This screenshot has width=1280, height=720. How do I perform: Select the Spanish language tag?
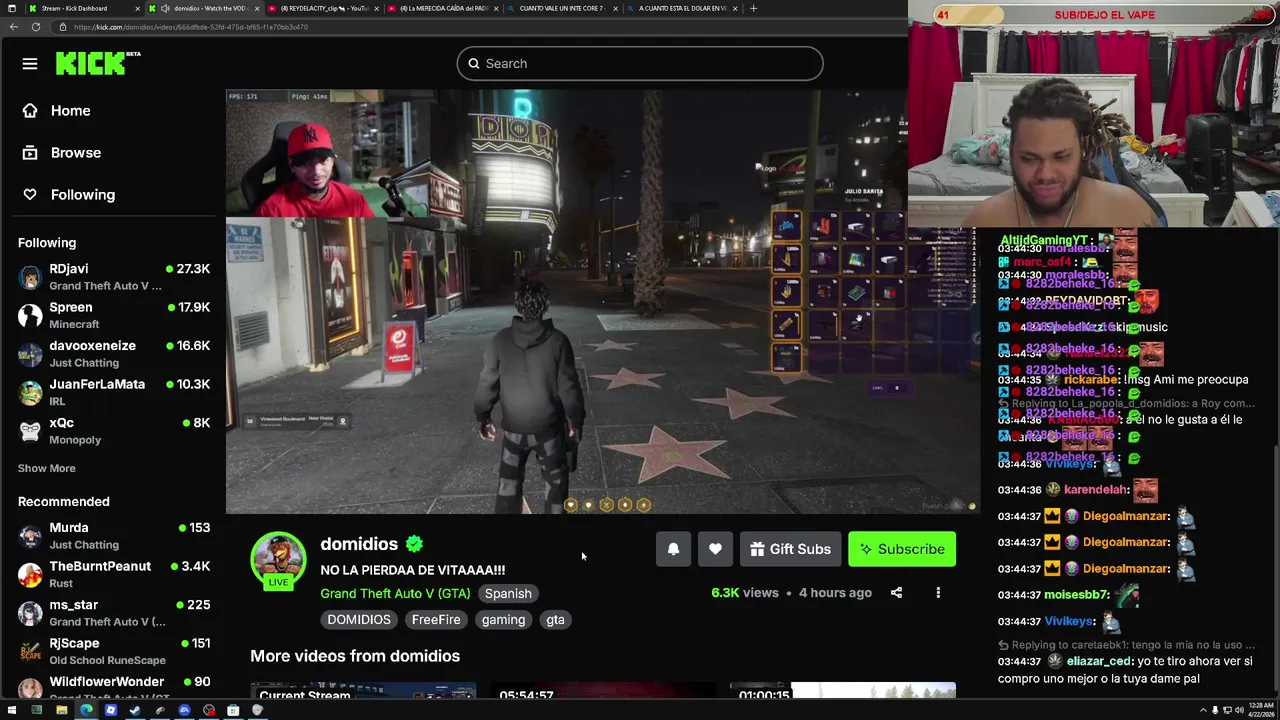508,593
